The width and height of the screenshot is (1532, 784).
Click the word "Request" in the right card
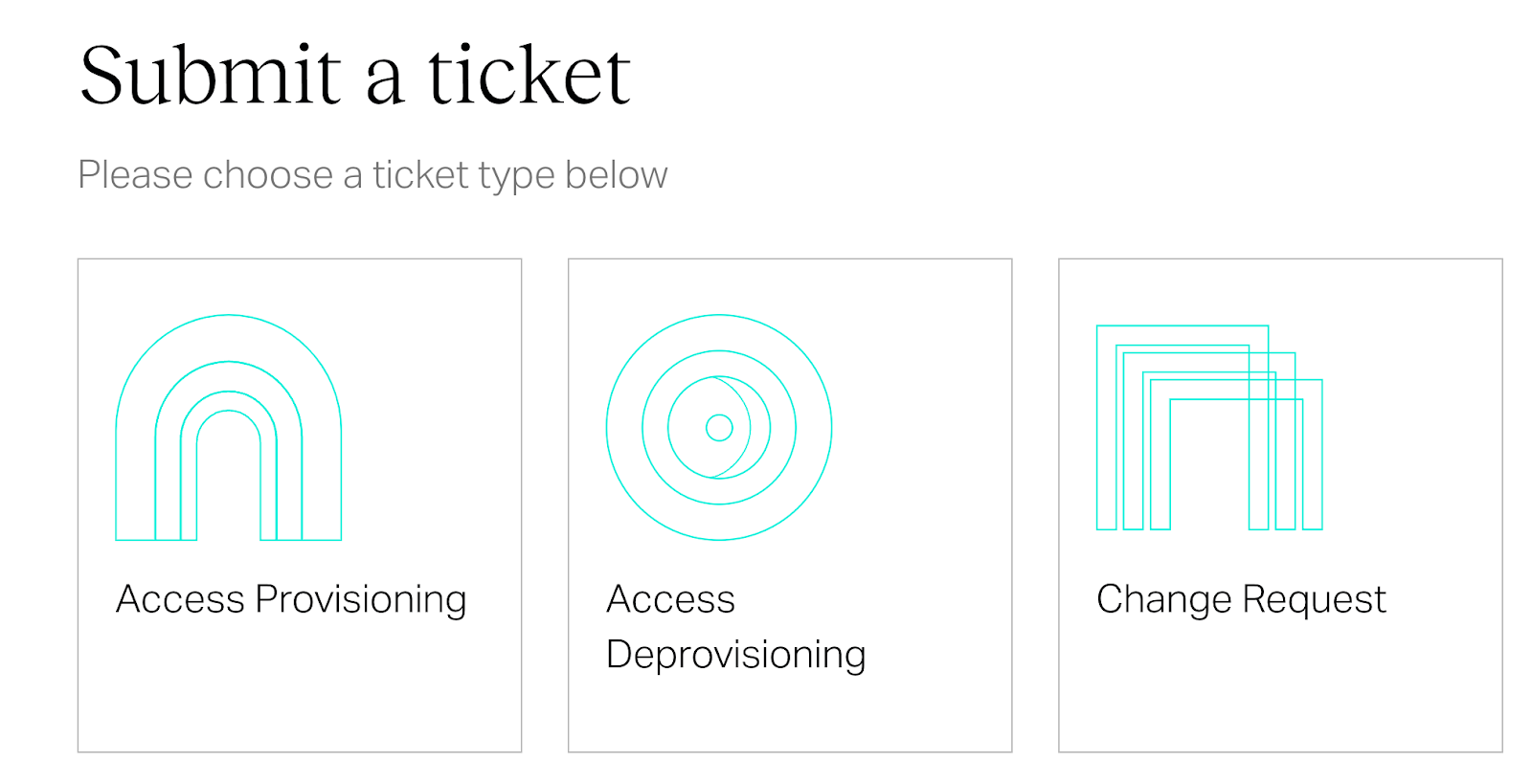coord(1314,599)
